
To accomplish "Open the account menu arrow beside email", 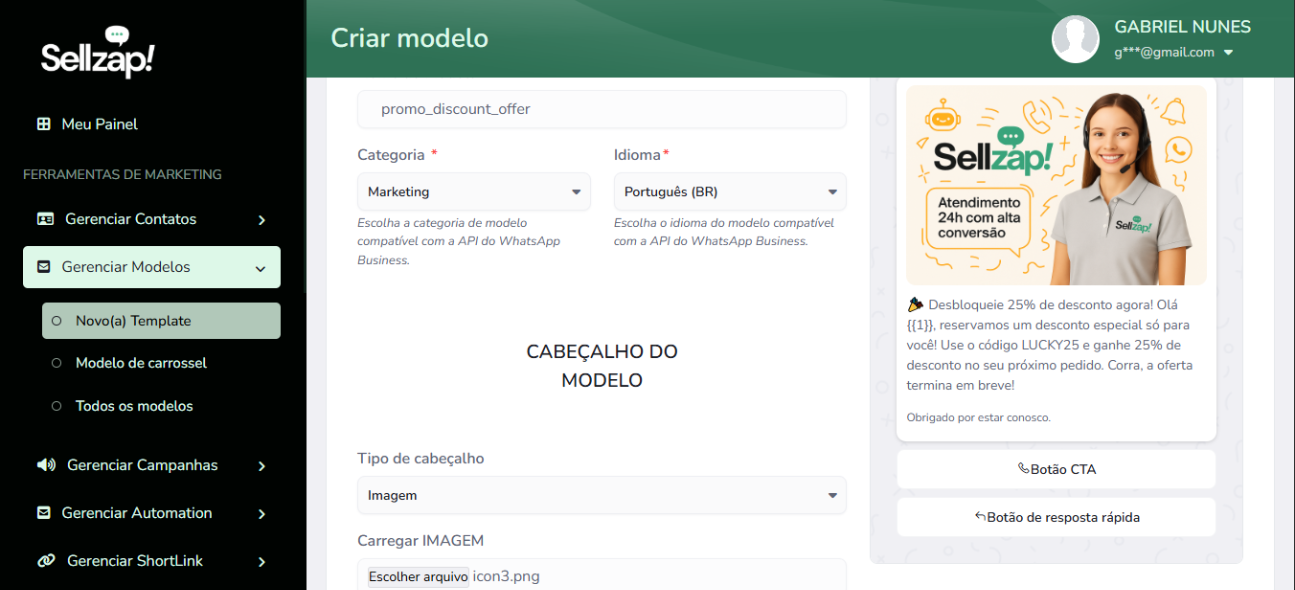I will 1229,53.
